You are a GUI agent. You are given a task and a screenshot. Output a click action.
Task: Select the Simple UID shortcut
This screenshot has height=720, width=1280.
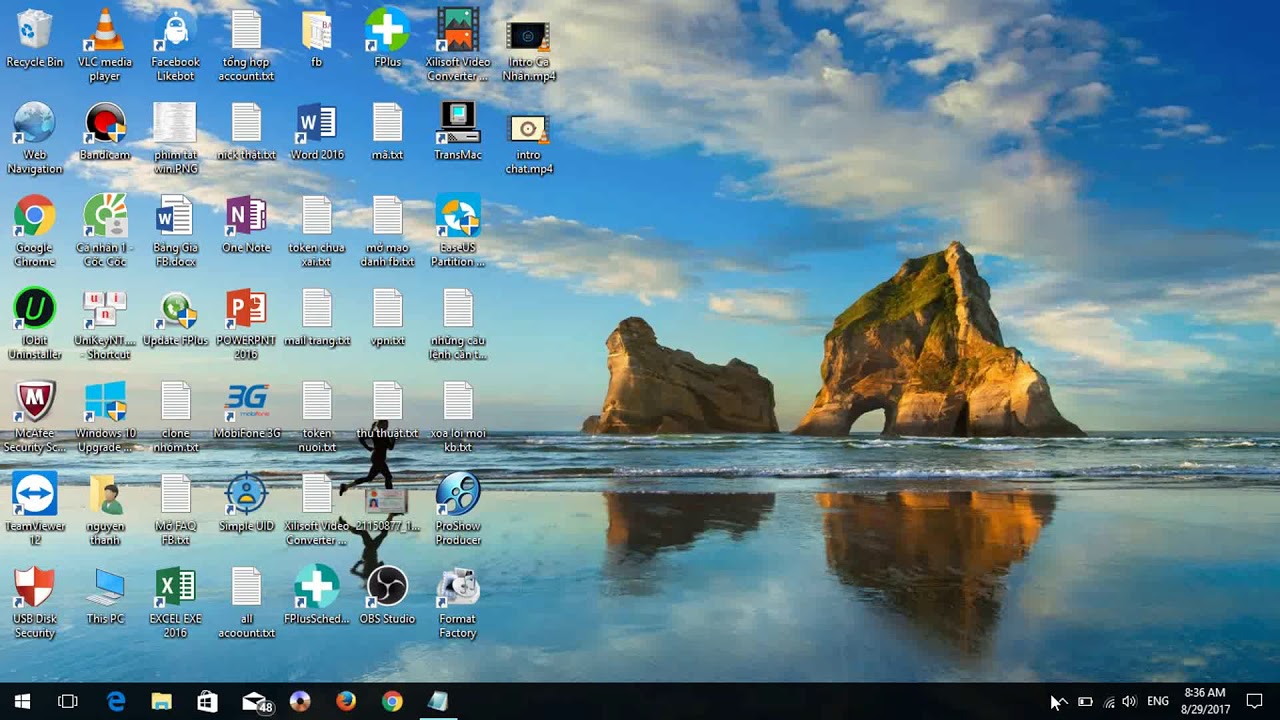[x=246, y=503]
